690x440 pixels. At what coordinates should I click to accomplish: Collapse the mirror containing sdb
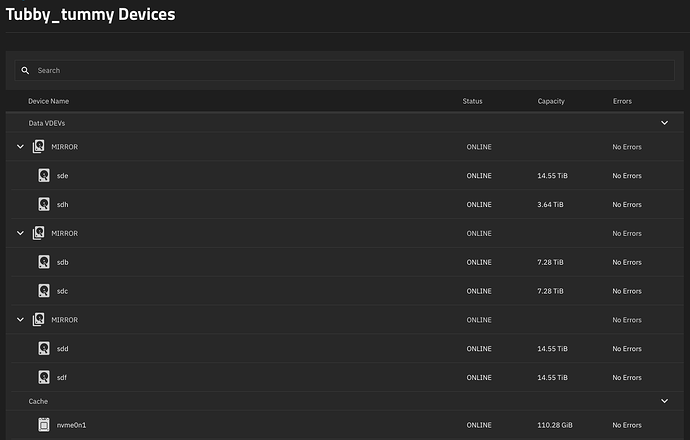tap(20, 233)
